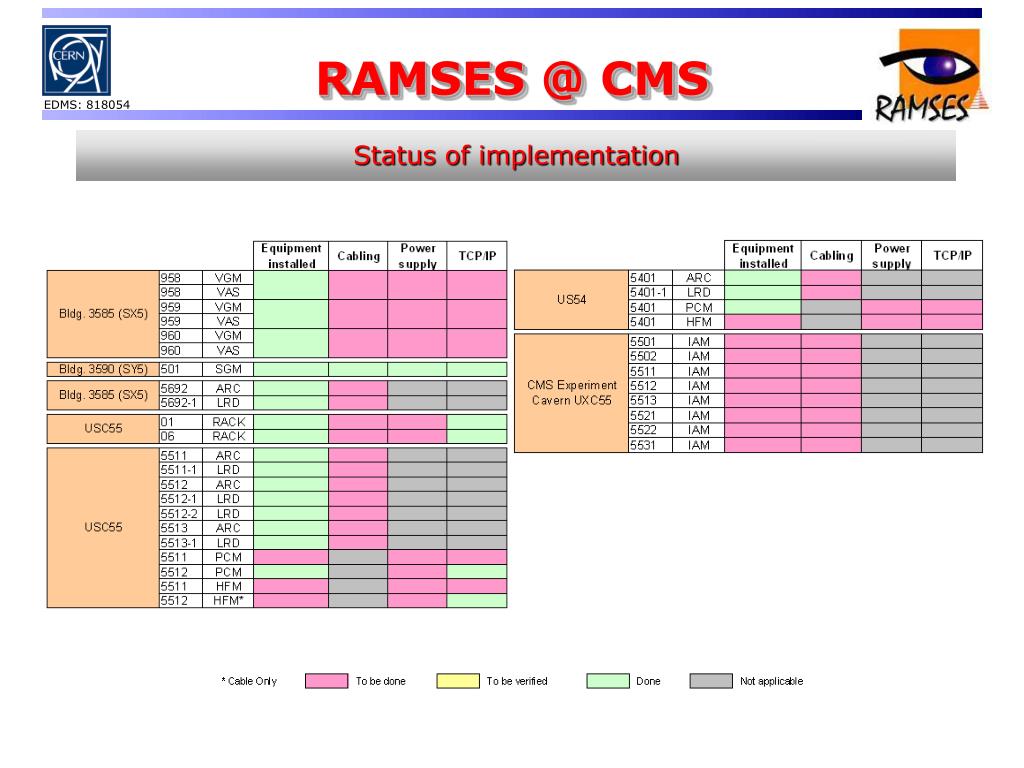Select the '5511-1' number cell

[x=181, y=470]
